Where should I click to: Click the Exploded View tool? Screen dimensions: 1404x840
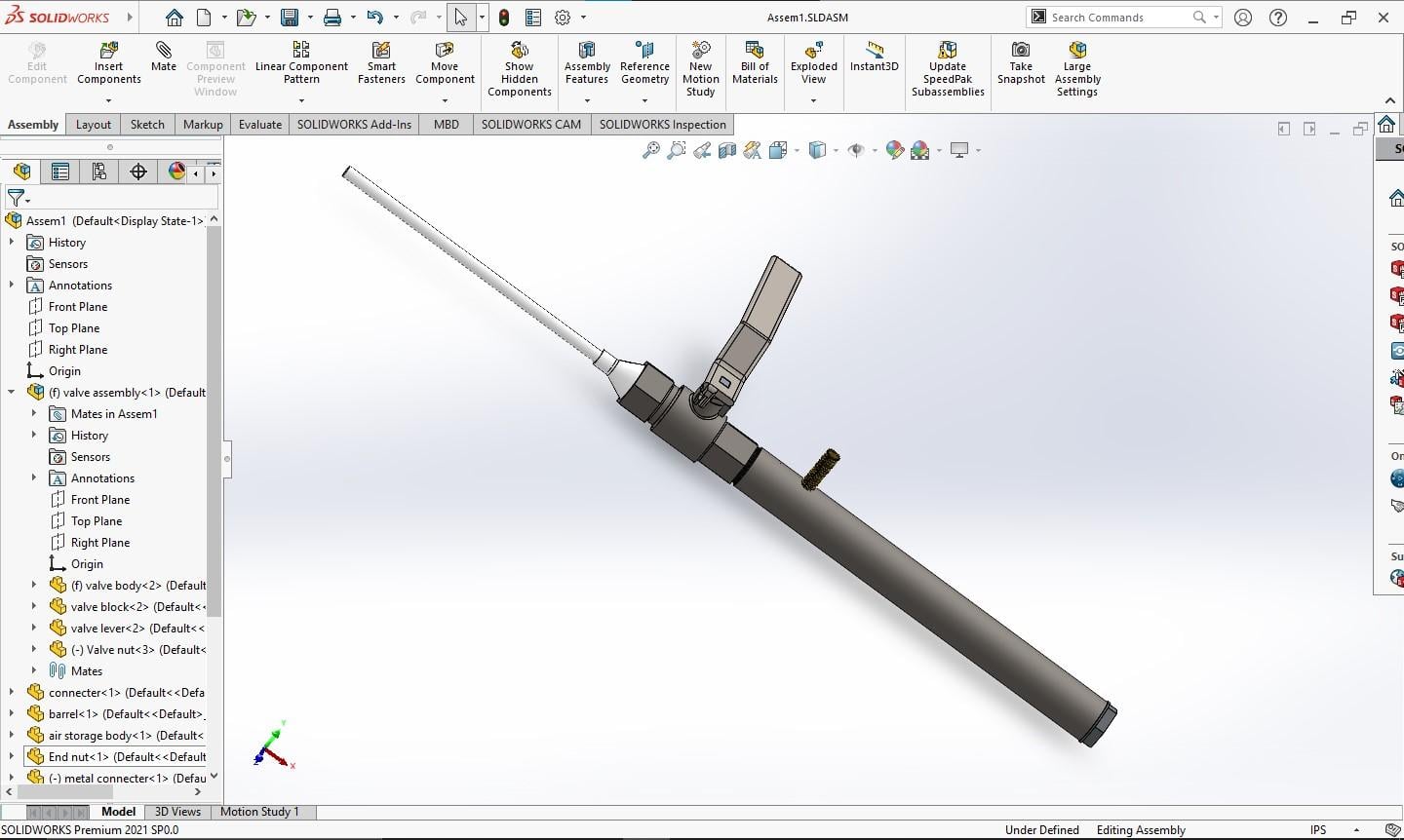[x=813, y=63]
